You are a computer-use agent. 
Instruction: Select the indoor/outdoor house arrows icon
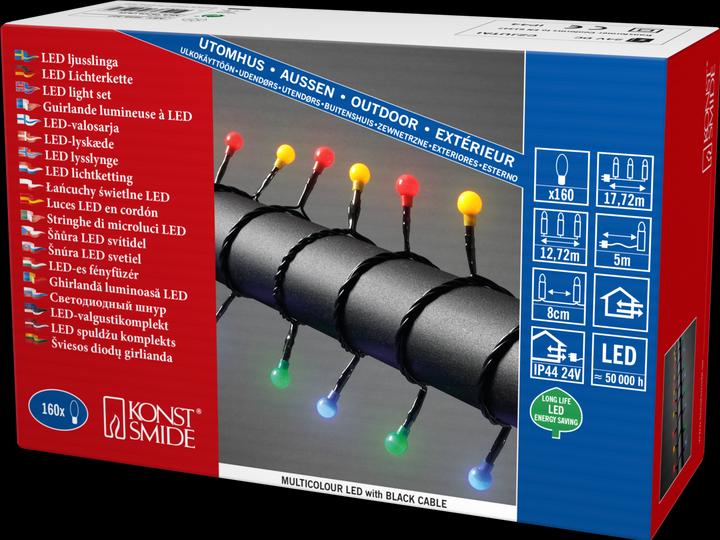pos(621,303)
